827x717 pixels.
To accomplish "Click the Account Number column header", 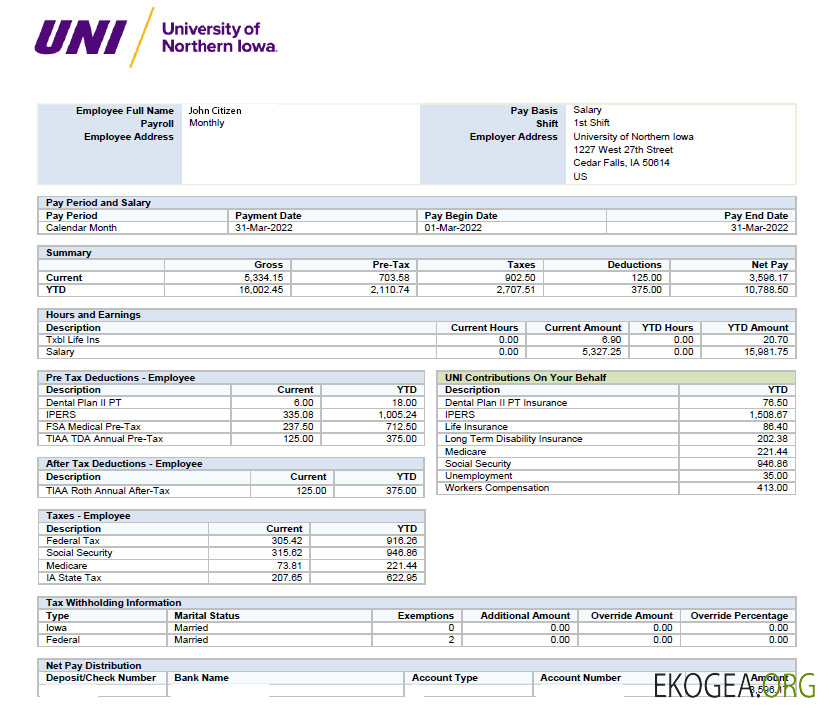I will click(580, 678).
